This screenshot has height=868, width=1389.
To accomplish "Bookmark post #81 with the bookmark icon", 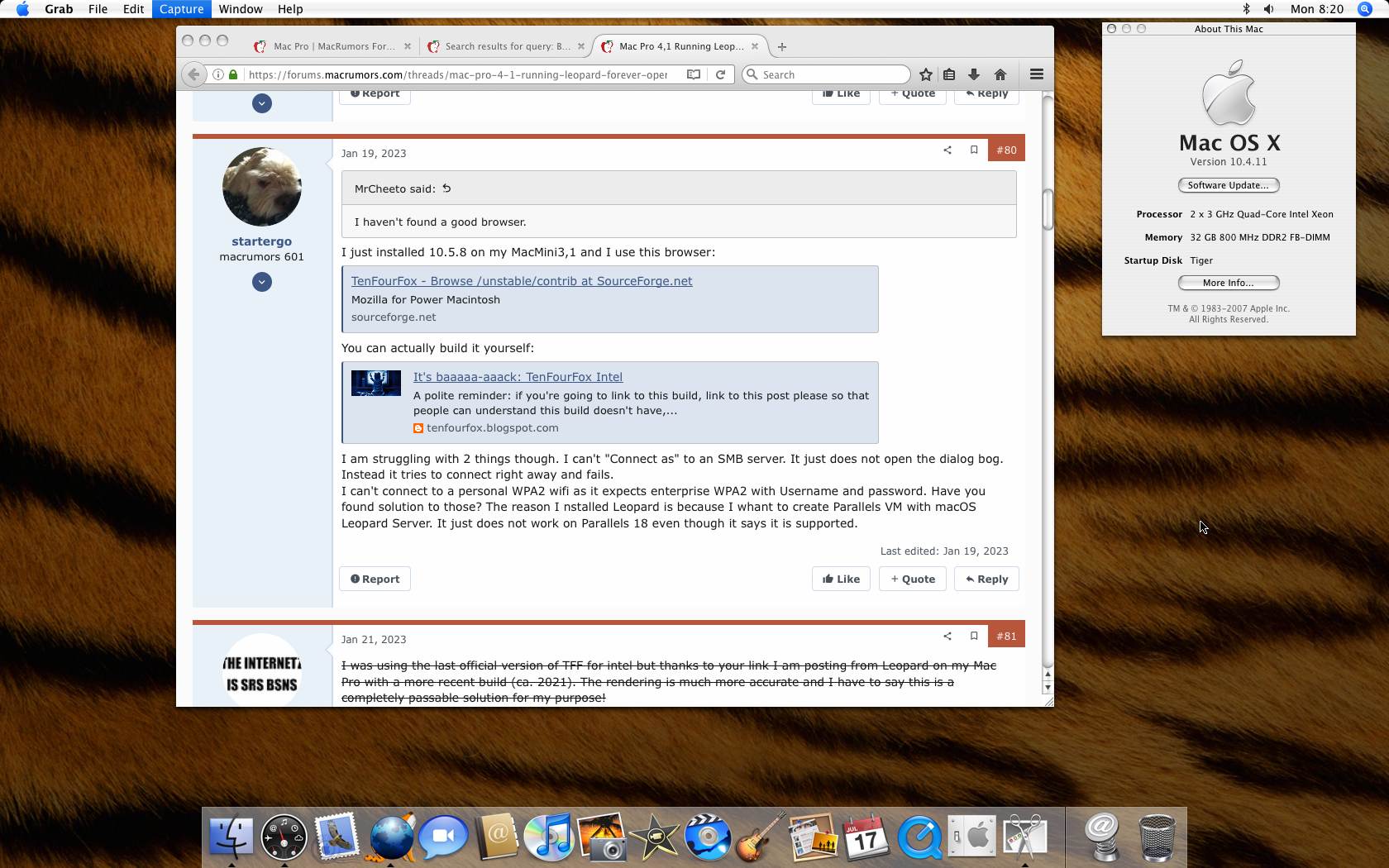I will click(x=974, y=637).
